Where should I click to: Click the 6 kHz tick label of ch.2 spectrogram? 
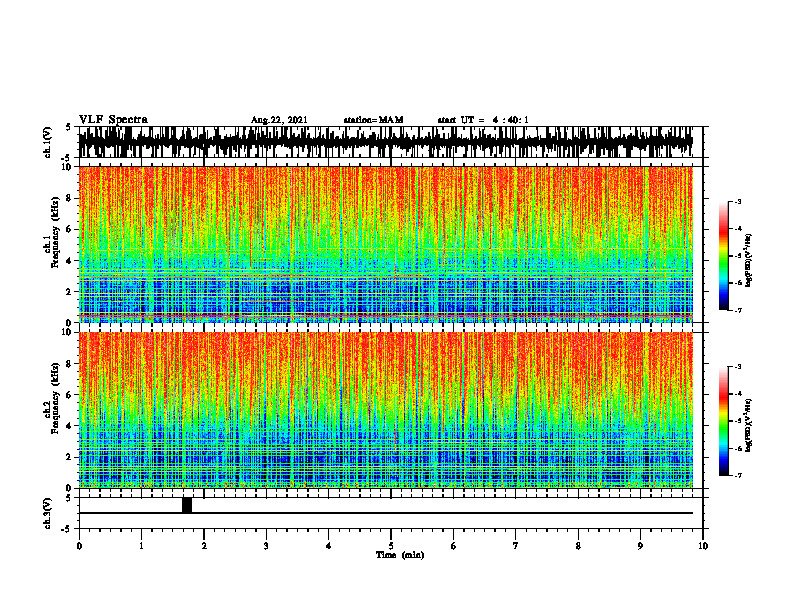70,394
